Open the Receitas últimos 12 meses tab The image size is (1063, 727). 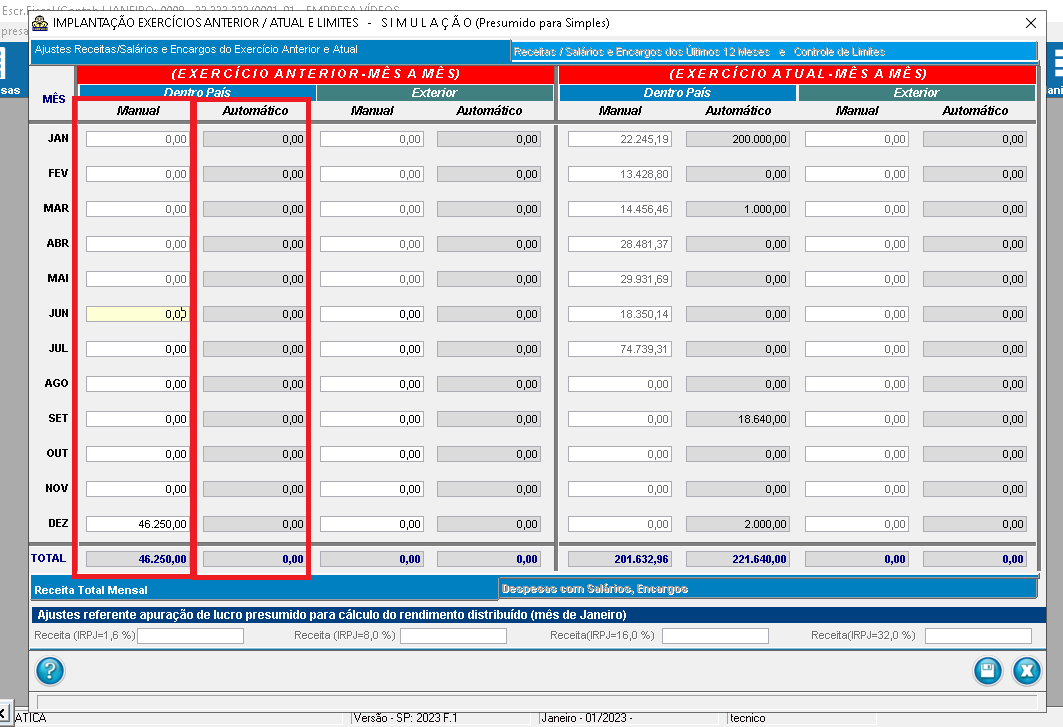(x=774, y=52)
